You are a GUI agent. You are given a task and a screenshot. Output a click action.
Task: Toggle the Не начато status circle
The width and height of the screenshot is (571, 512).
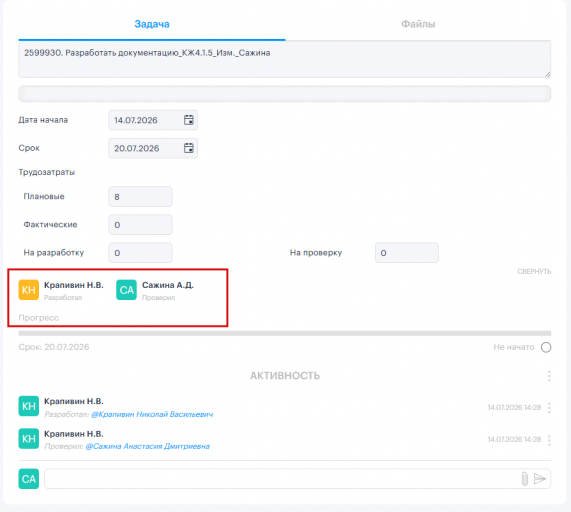546,347
